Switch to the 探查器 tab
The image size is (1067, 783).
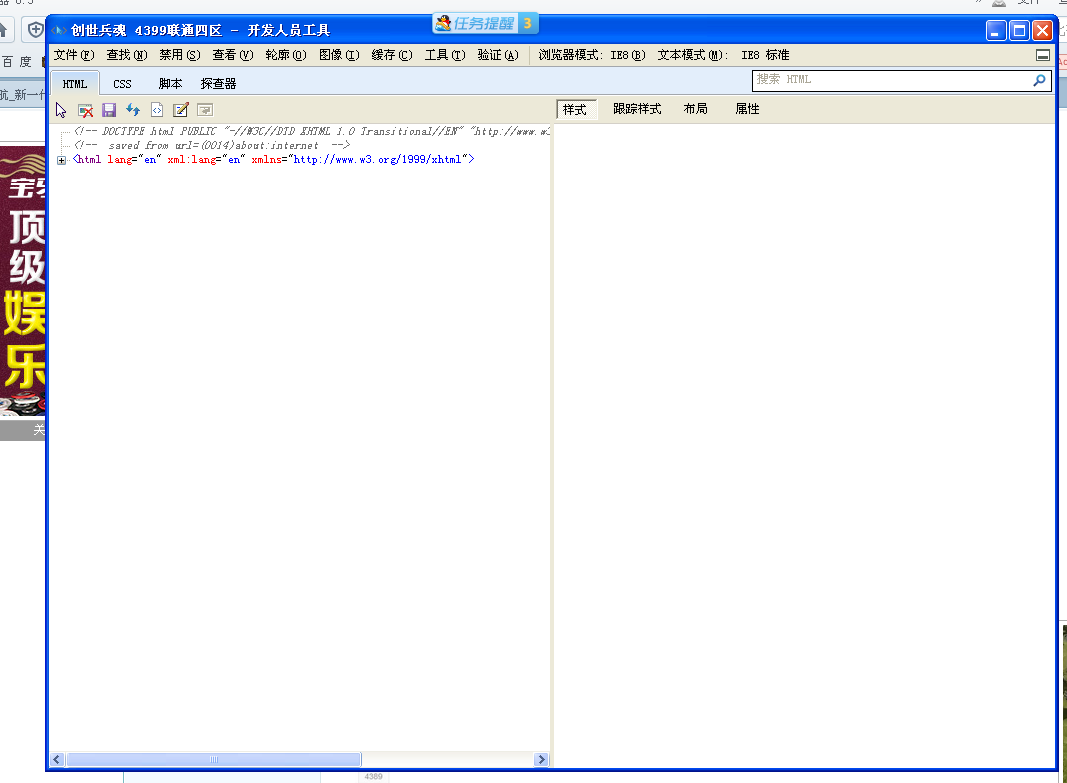coord(218,84)
